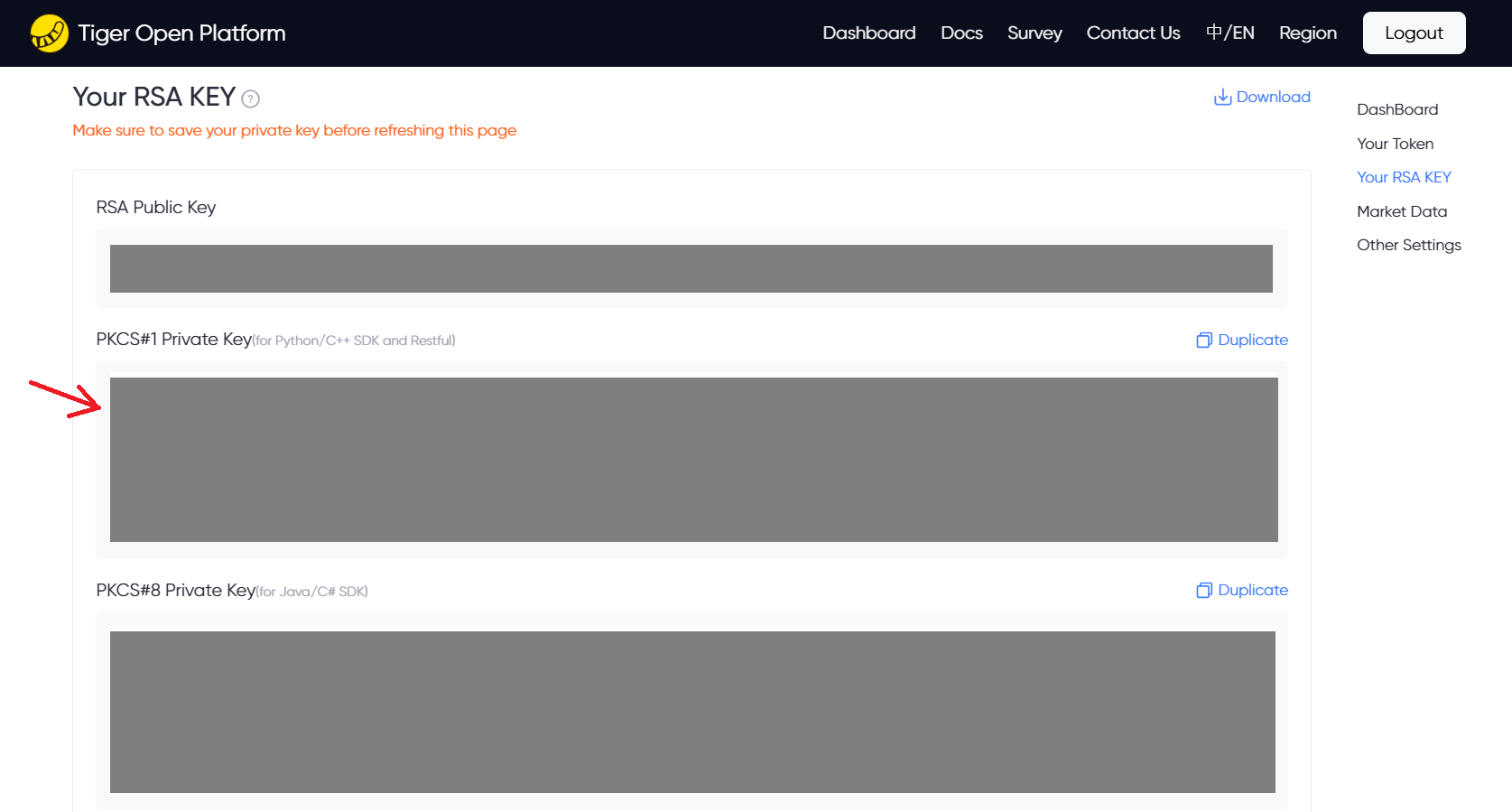The height and width of the screenshot is (812, 1512).
Task: Click the 'Make sure to save your private key' warning
Action: coord(294,130)
